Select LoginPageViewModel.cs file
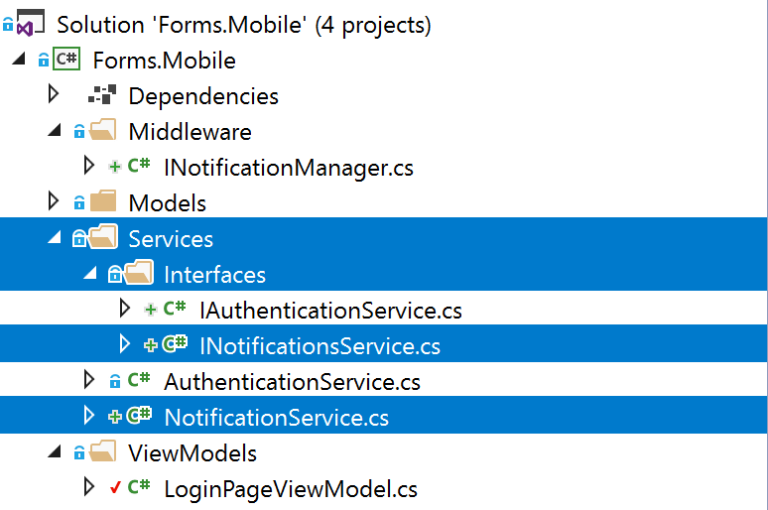 (x=290, y=489)
